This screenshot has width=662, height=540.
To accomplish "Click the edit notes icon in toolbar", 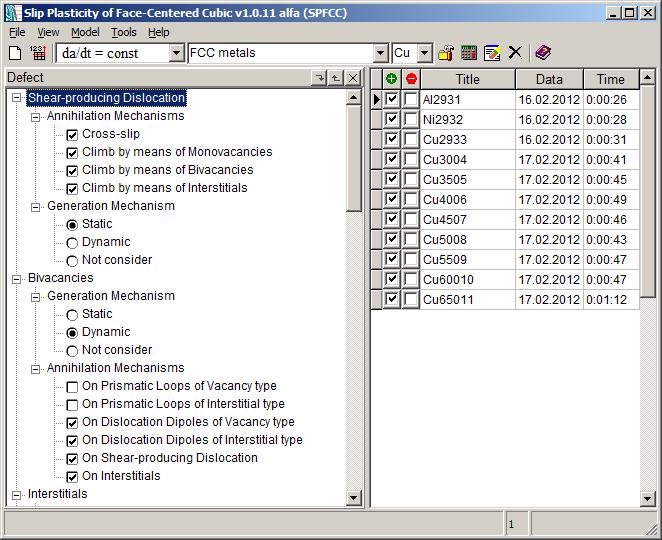I will tap(492, 53).
